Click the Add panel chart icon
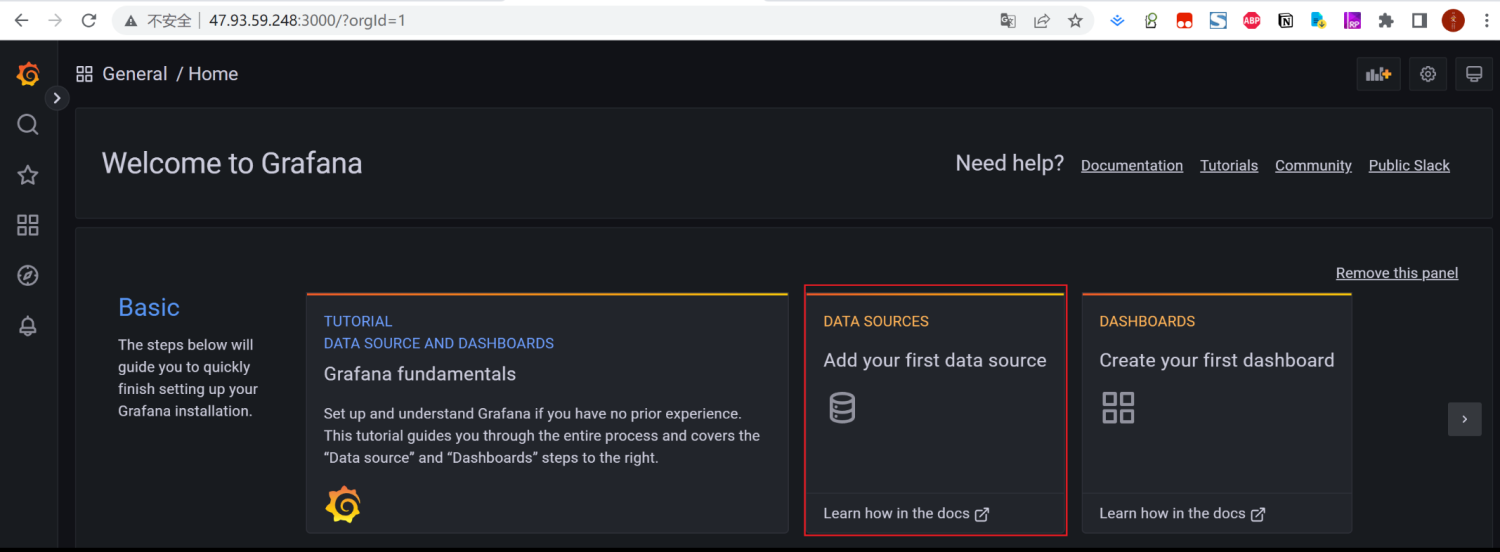 (x=1379, y=74)
